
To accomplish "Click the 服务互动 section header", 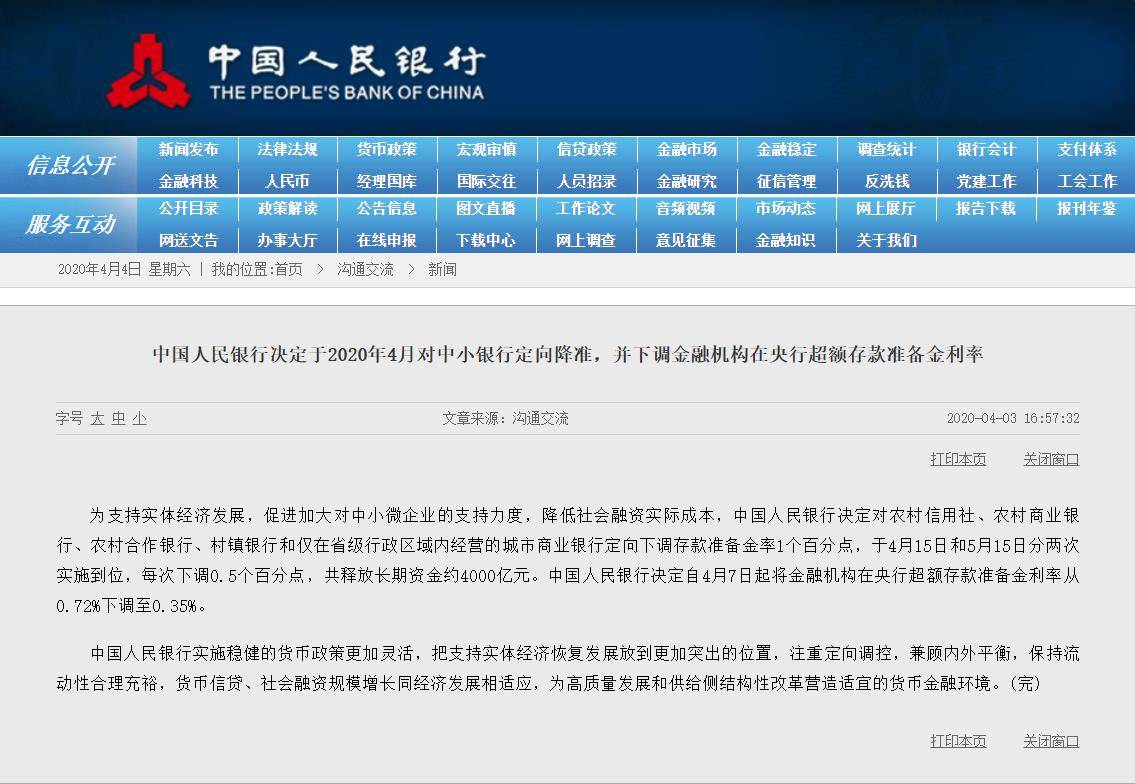I will 70,224.
